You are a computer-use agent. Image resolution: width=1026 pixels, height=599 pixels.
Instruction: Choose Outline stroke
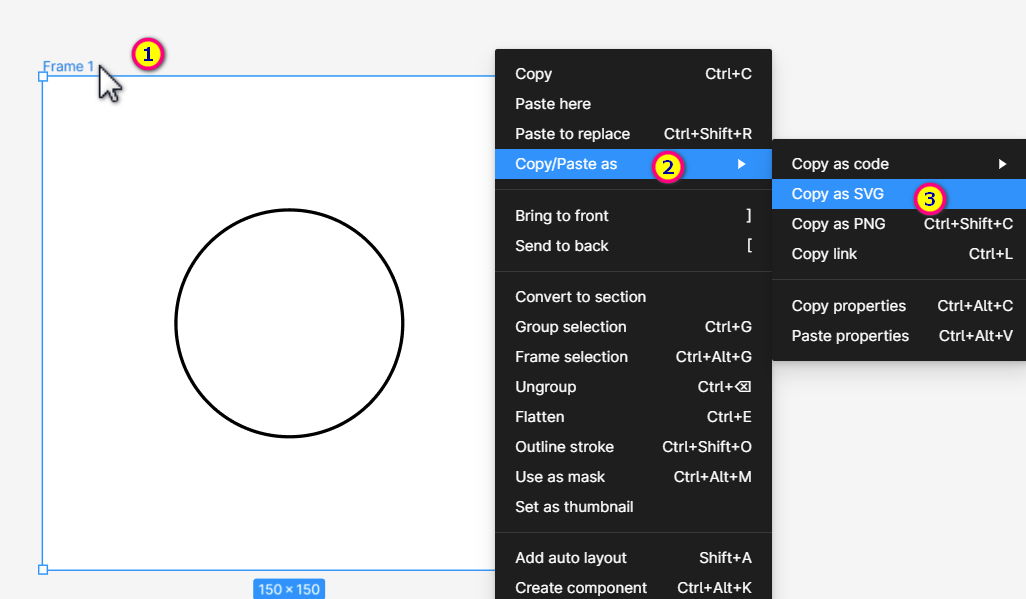(564, 447)
